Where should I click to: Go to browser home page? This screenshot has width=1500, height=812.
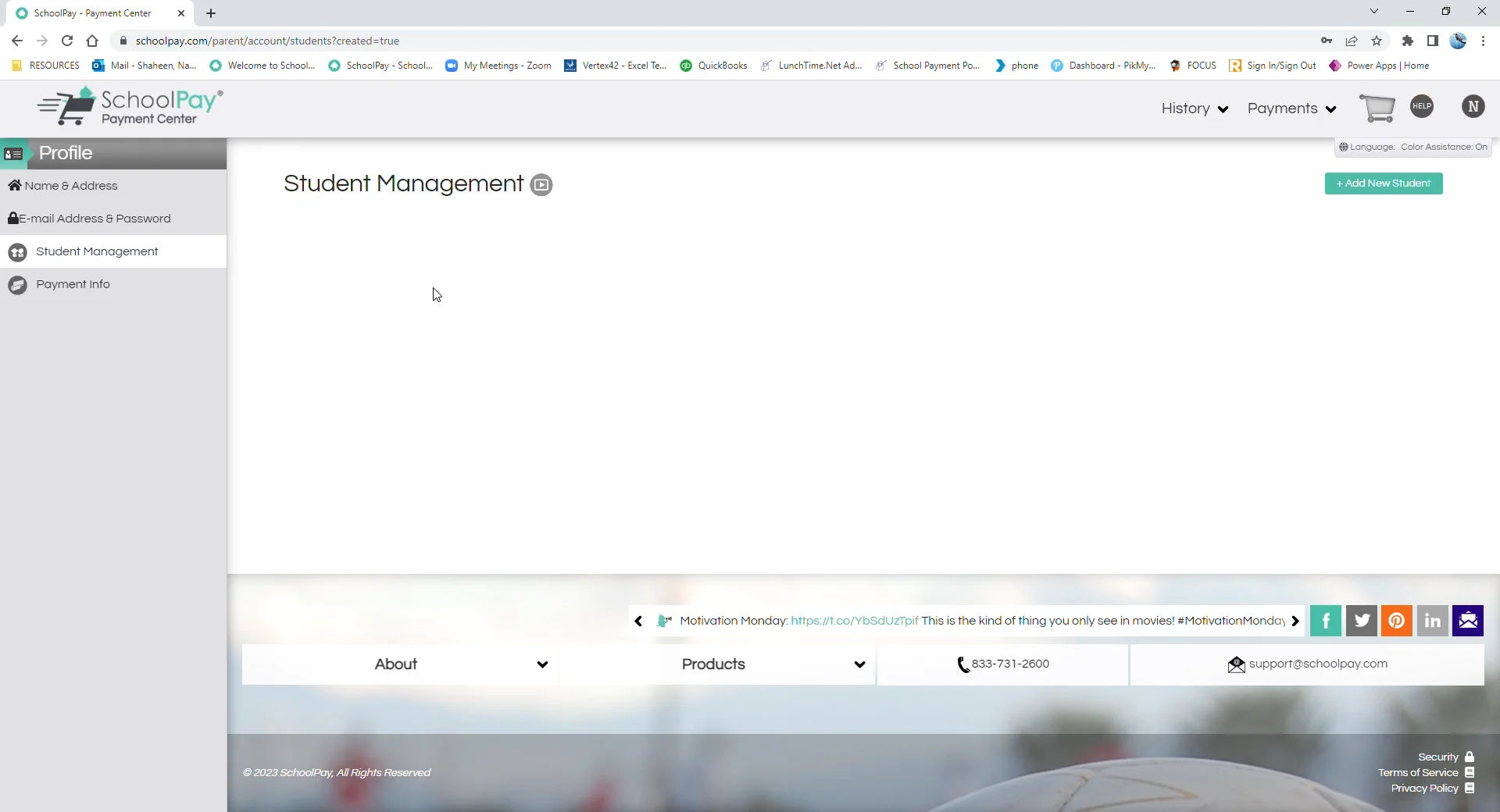pos(92,41)
